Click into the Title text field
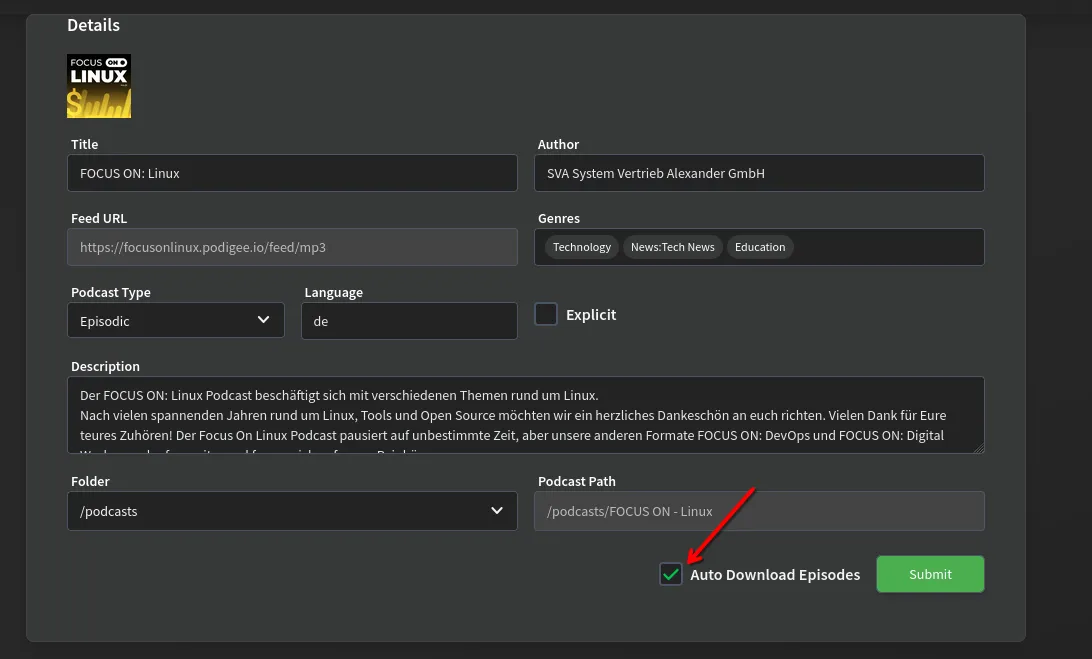The image size is (1092, 659). click(x=292, y=173)
